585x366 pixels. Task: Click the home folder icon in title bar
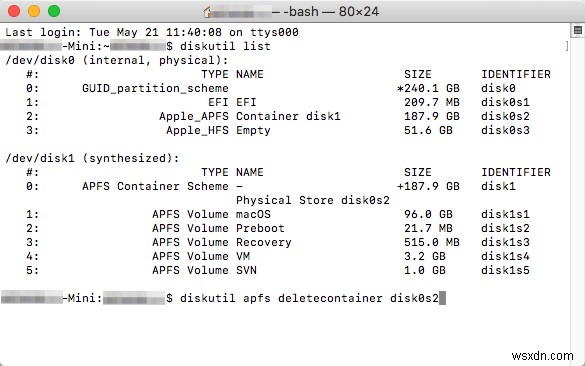coord(207,12)
